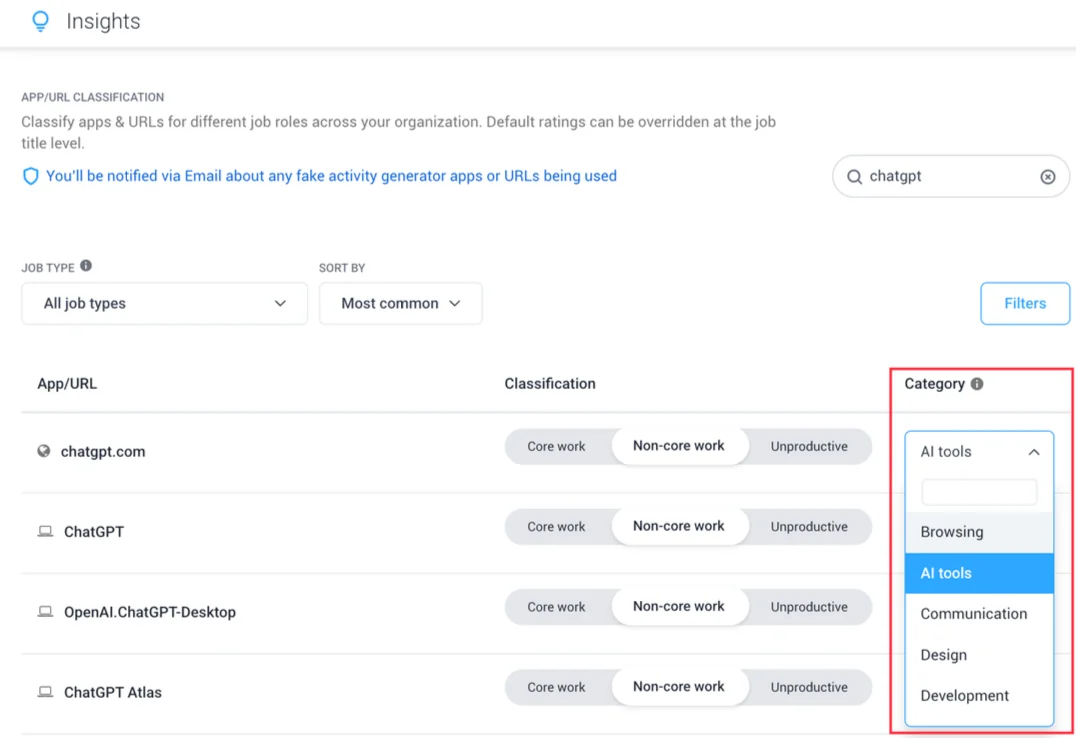
Task: Click the Job Type info icon
Action: point(86,266)
